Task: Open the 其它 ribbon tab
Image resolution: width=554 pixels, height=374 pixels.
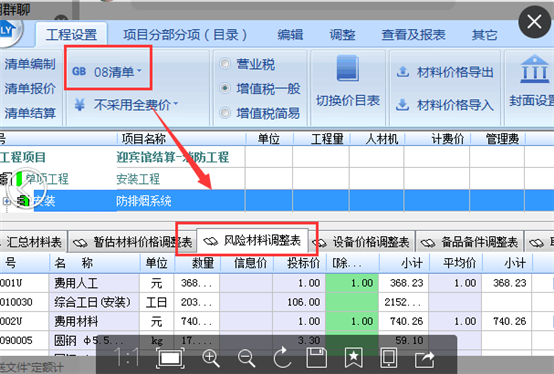Action: 484,35
